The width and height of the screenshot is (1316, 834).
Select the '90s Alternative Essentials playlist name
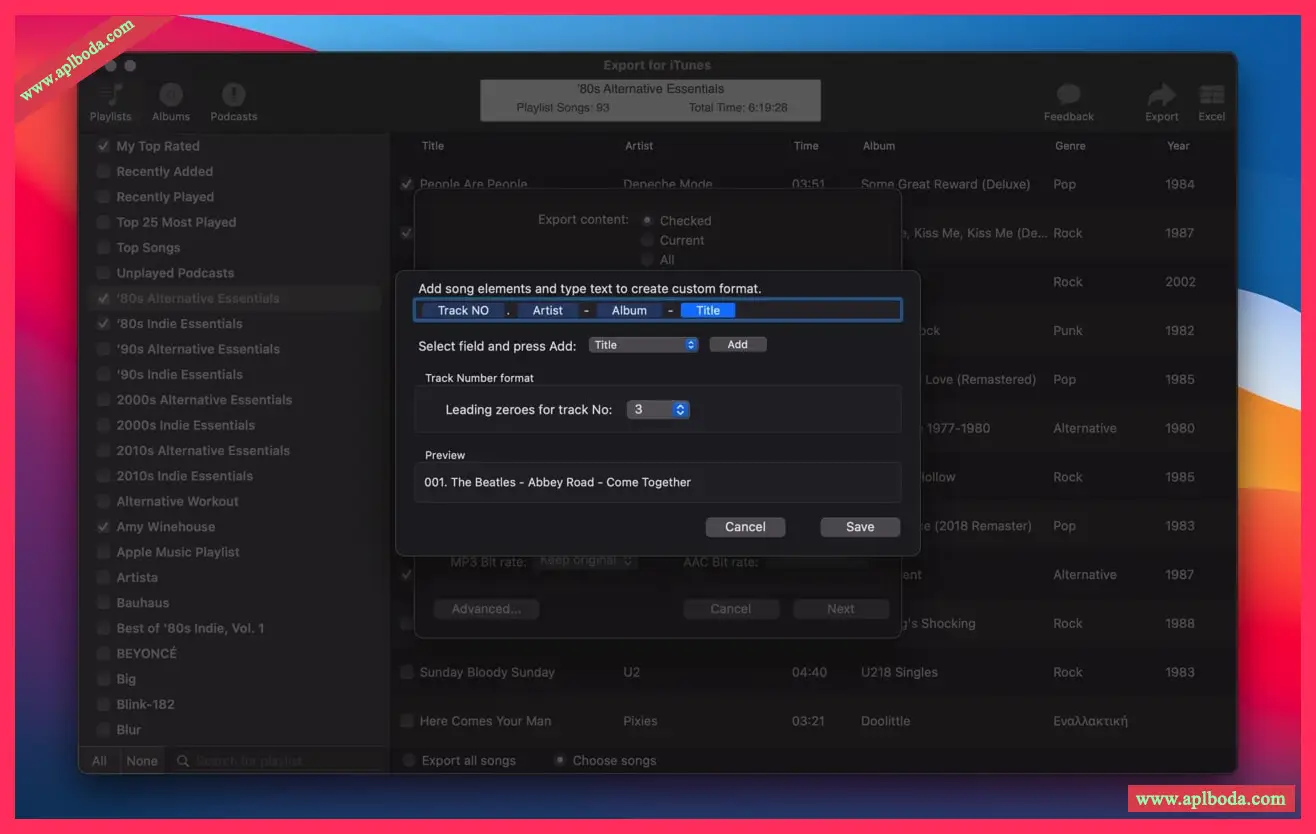198,349
